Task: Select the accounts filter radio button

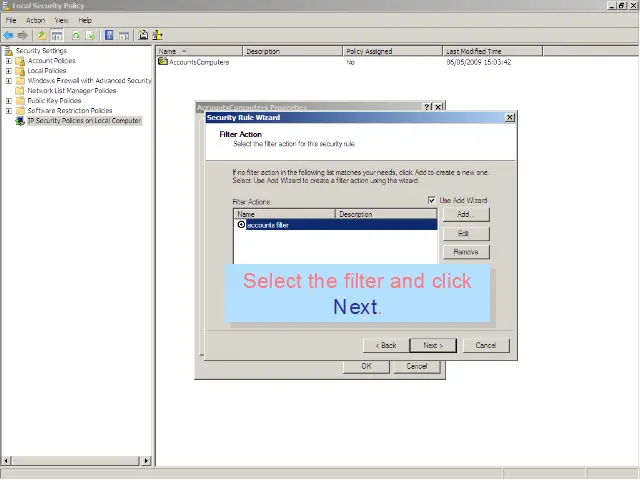Action: tap(241, 225)
